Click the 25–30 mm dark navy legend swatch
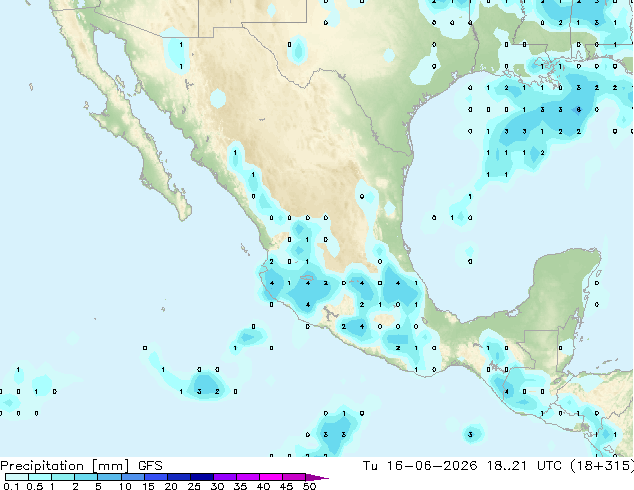634x490 pixels. [x=201, y=477]
